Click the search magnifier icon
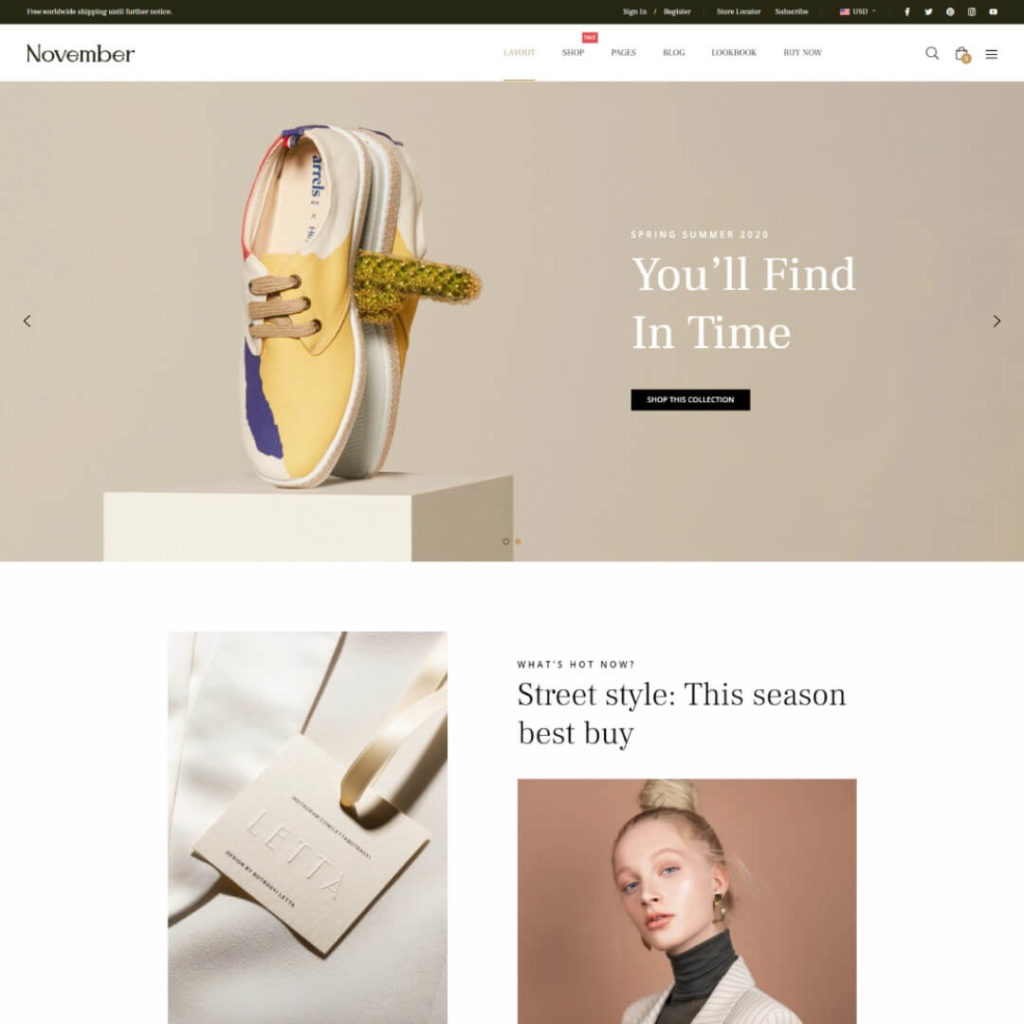 coord(932,53)
